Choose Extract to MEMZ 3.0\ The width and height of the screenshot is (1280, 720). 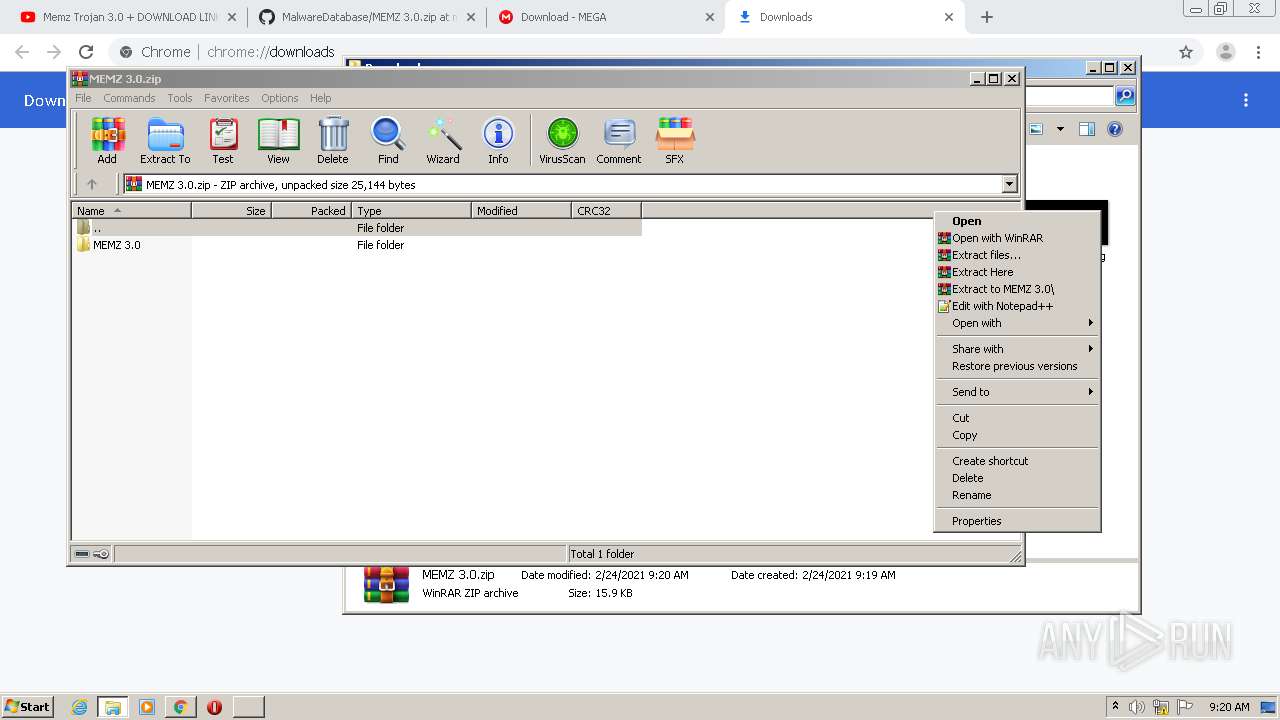point(1017,289)
